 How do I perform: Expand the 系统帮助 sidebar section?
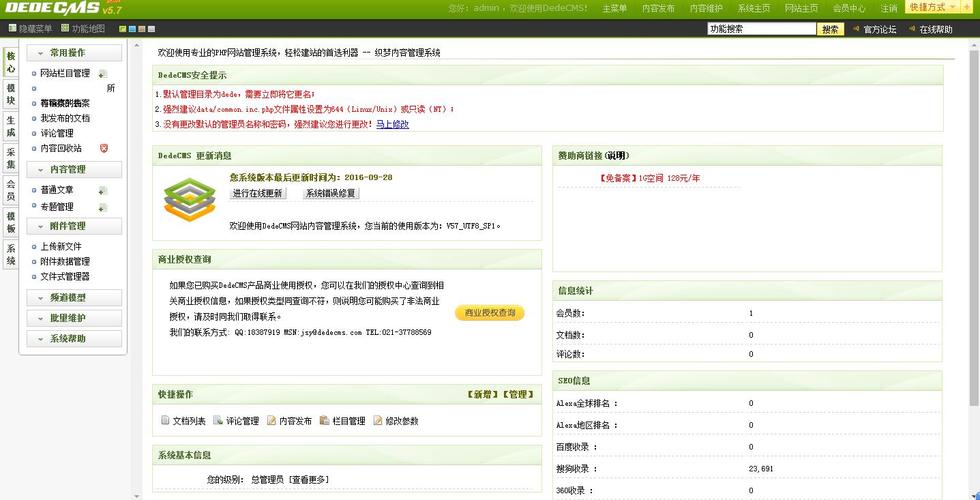tap(74, 339)
